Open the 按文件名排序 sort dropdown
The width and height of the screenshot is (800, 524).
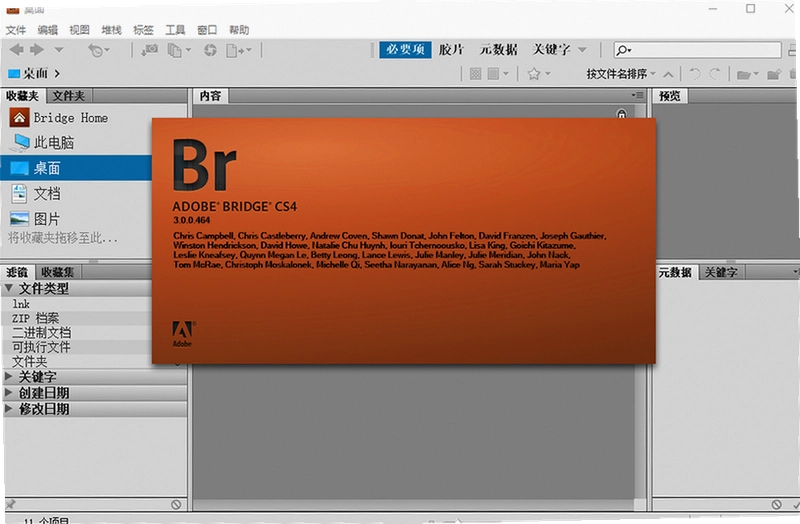pos(621,74)
